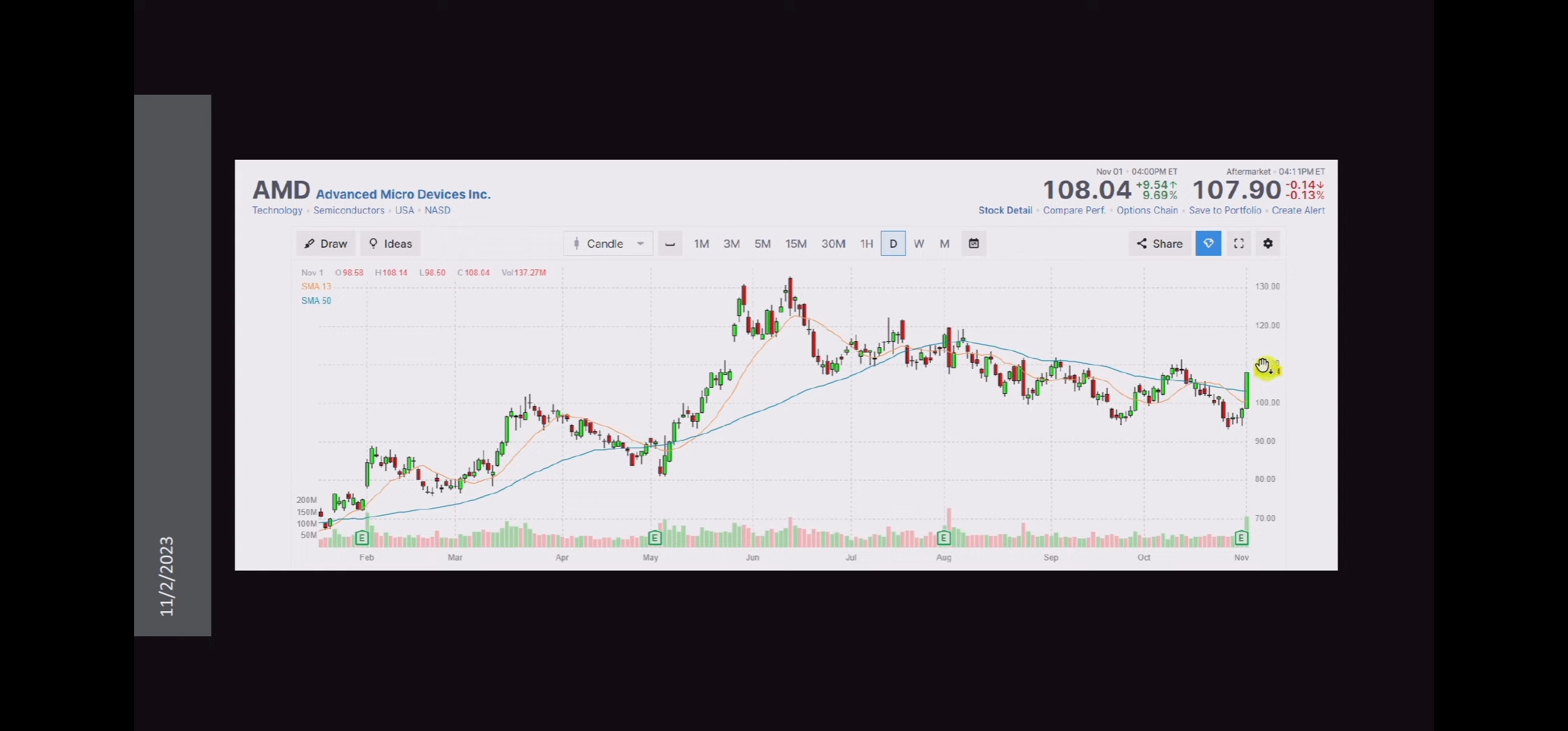The width and height of the screenshot is (1568, 731).
Task: Click the Semiconductors industry link
Action: [349, 211]
